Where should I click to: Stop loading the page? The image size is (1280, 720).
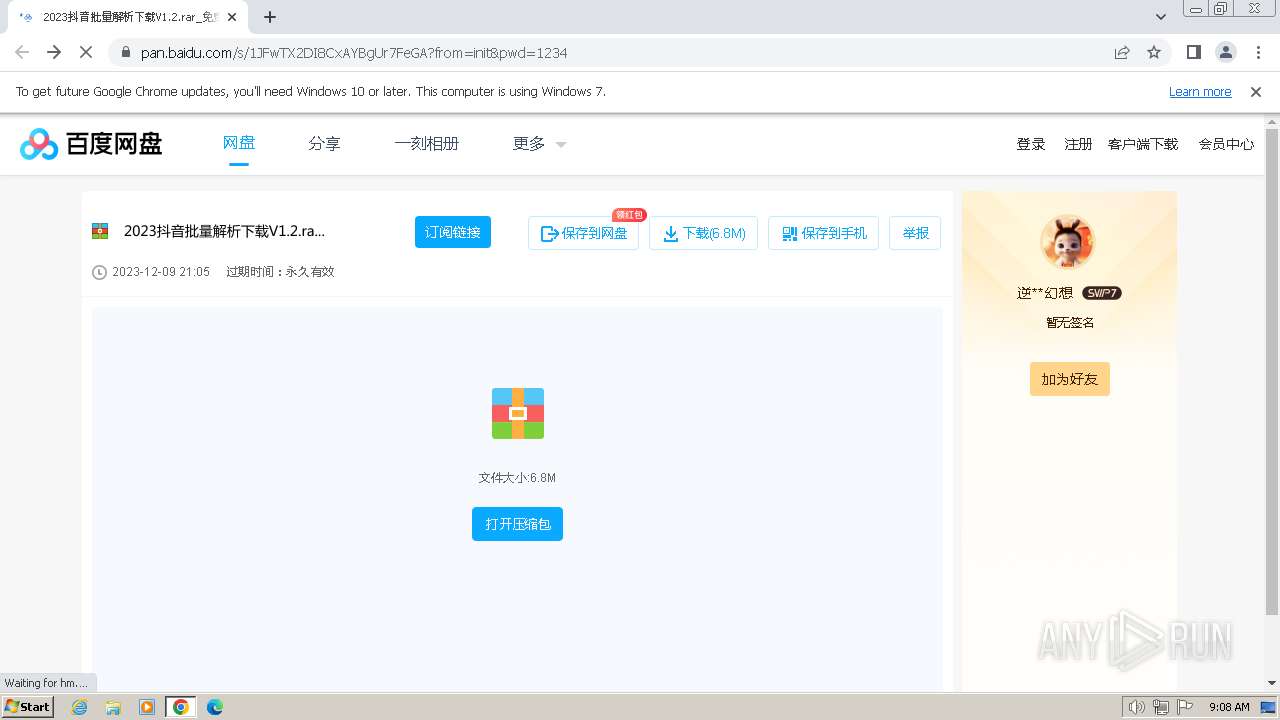click(86, 52)
